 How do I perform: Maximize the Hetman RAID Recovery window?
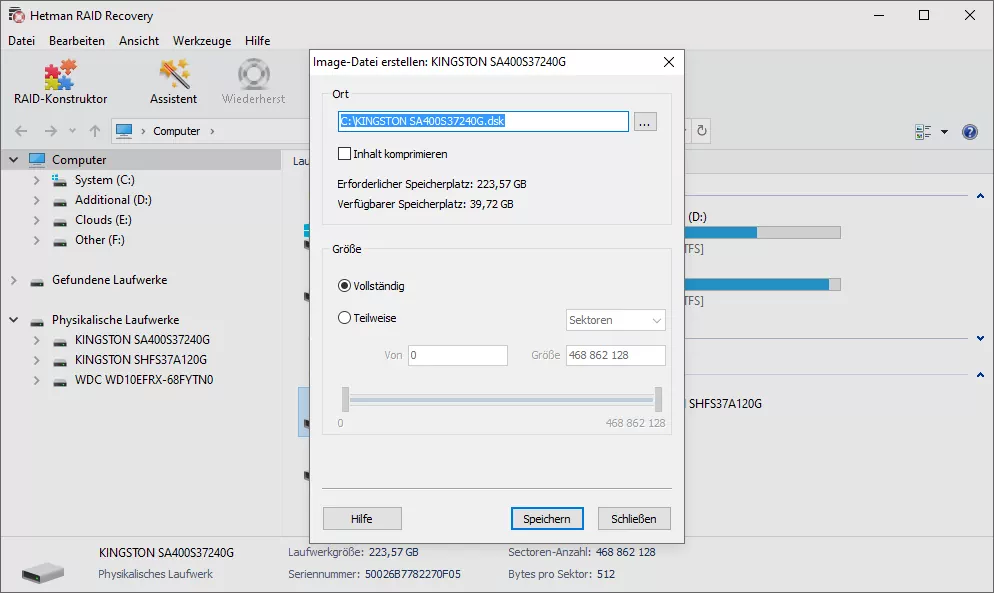point(924,15)
